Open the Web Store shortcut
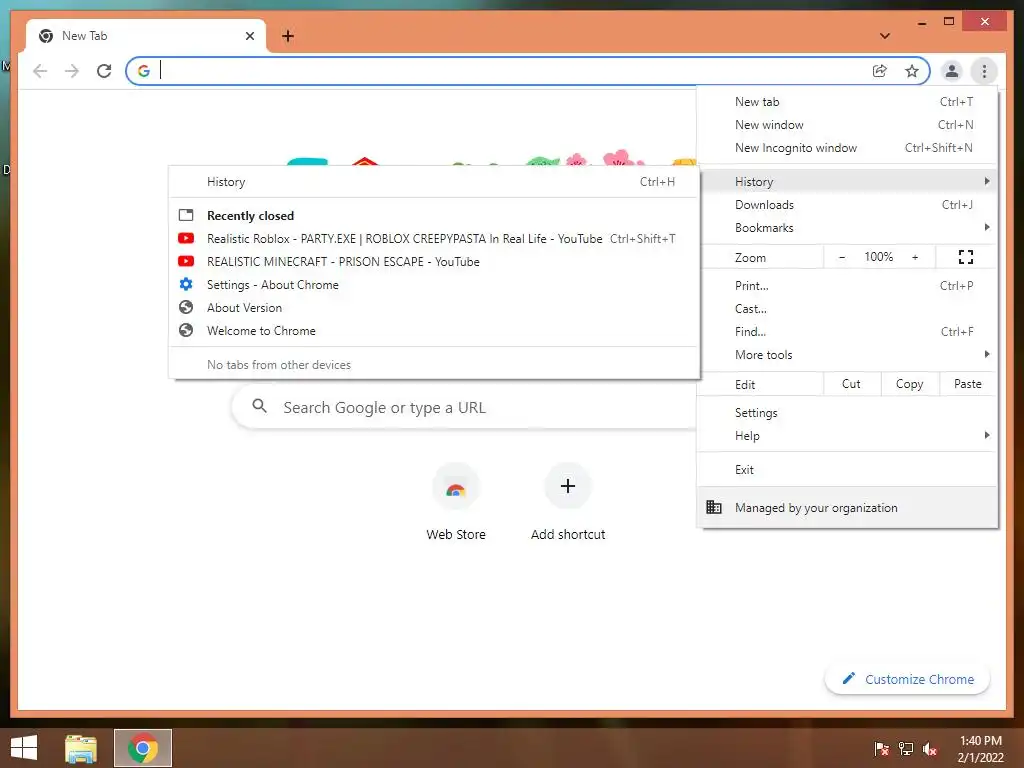This screenshot has width=1024, height=768. (x=456, y=502)
